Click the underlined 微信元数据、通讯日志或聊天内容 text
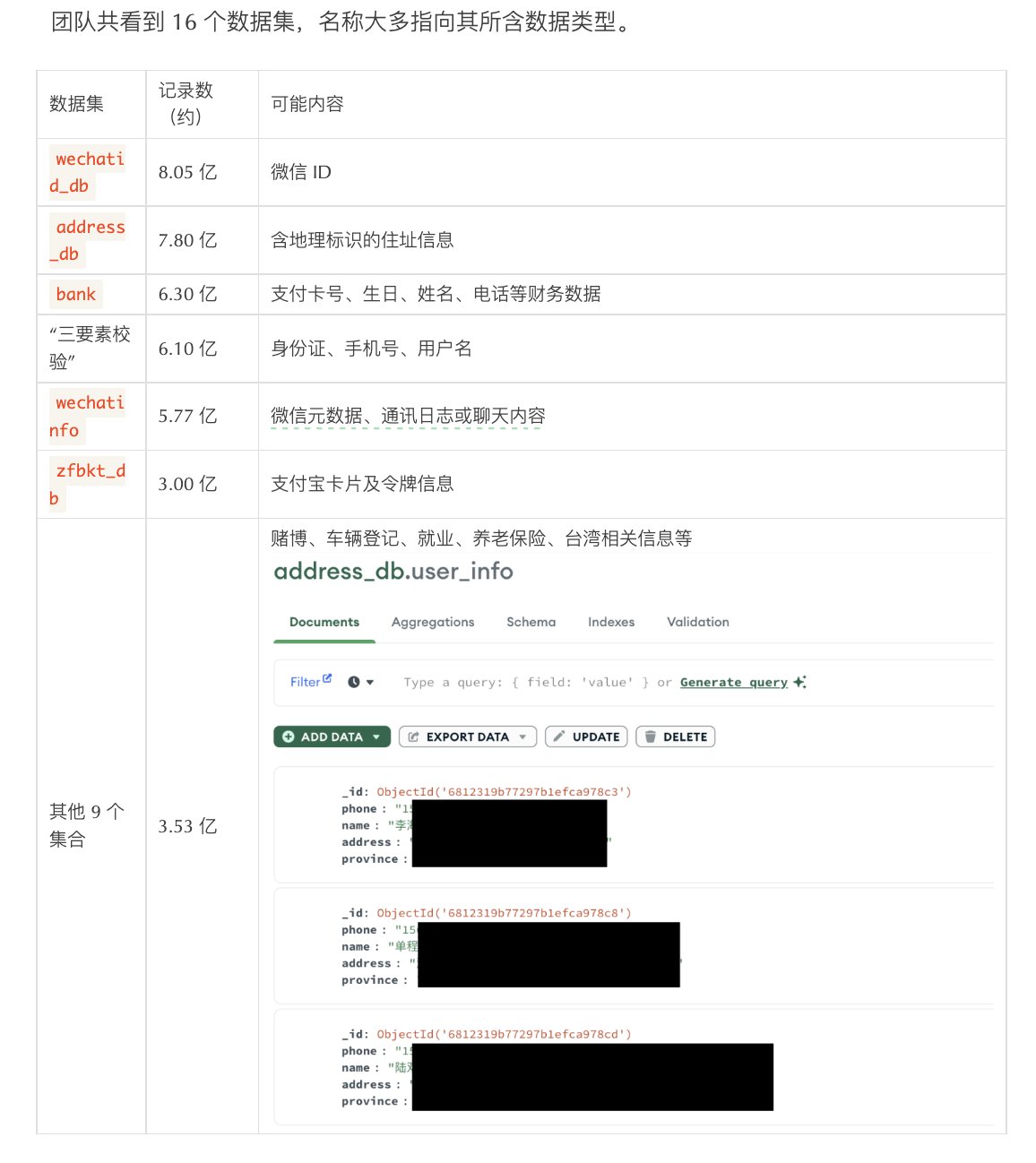This screenshot has width=1036, height=1163. click(x=408, y=416)
